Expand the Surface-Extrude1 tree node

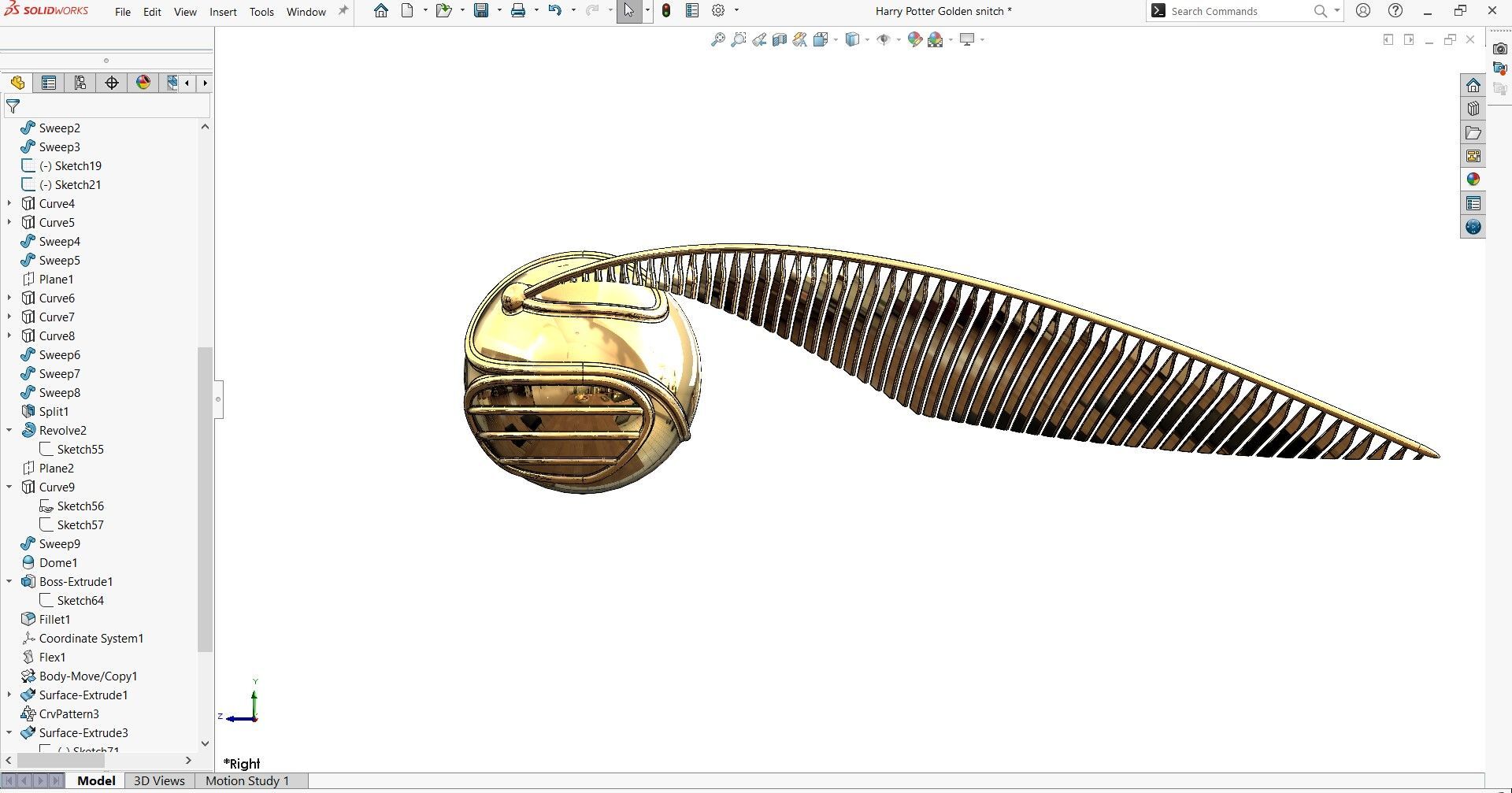pyautogui.click(x=9, y=695)
